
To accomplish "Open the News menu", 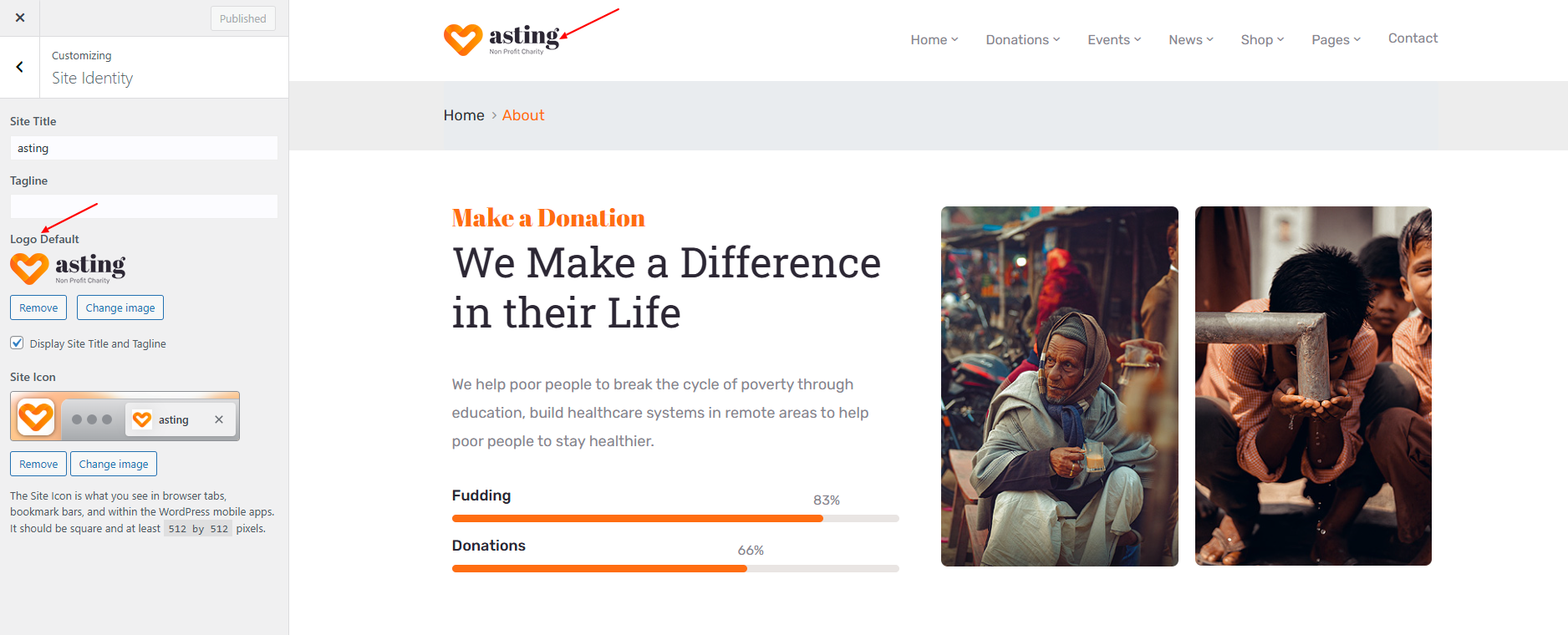I will pos(1190,39).
